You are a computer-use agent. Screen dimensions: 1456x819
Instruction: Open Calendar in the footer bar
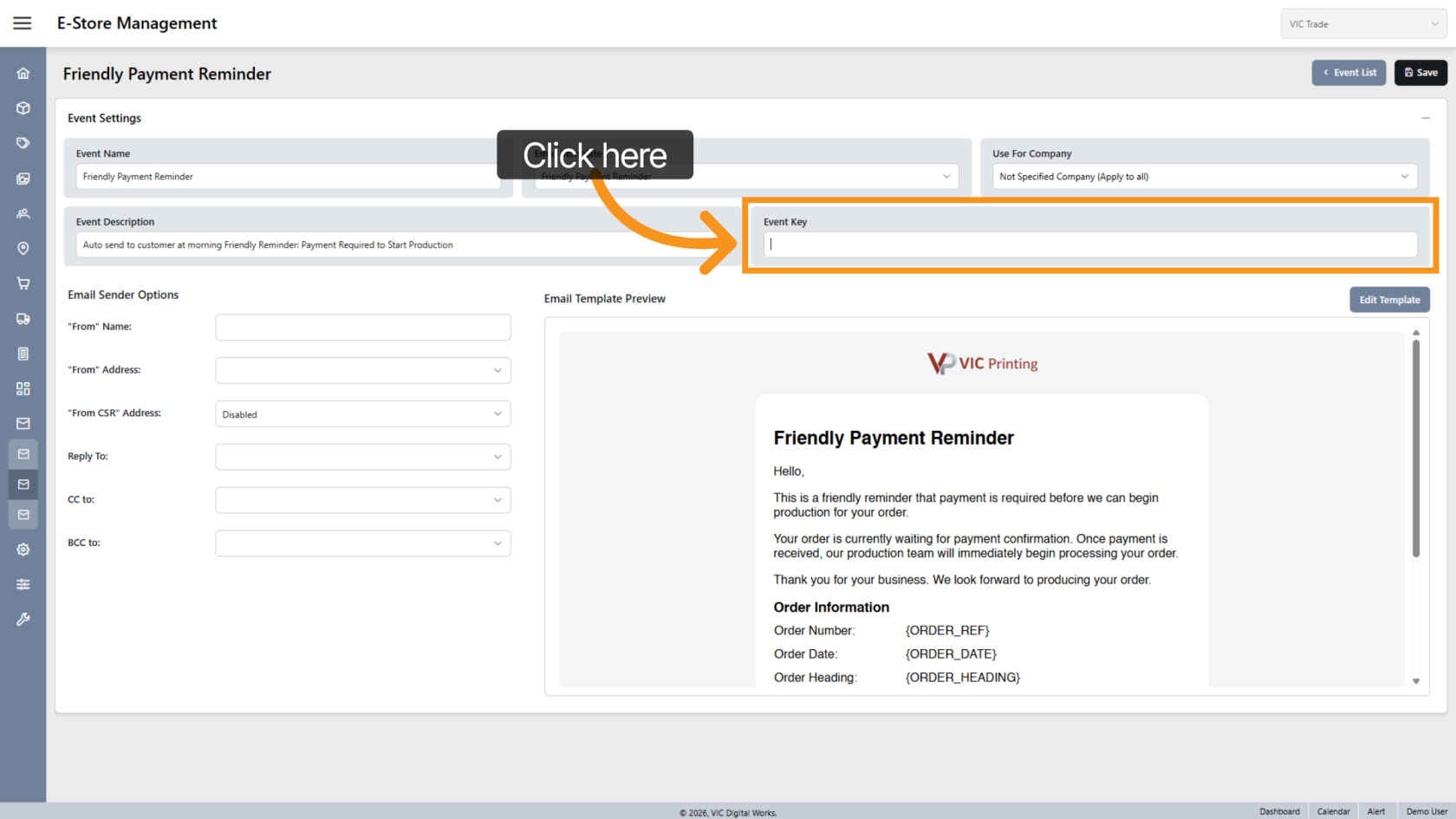[x=1333, y=811]
